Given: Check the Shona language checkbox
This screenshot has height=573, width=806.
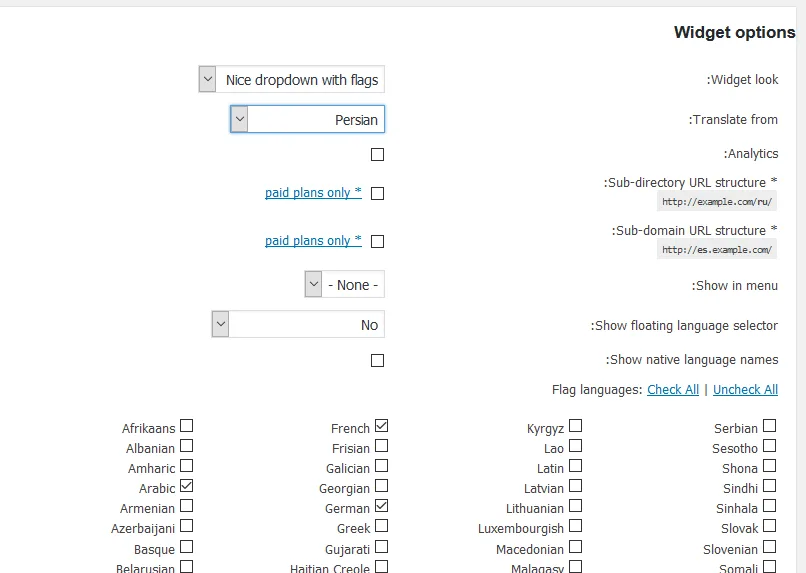Looking at the screenshot, I should (x=770, y=466).
